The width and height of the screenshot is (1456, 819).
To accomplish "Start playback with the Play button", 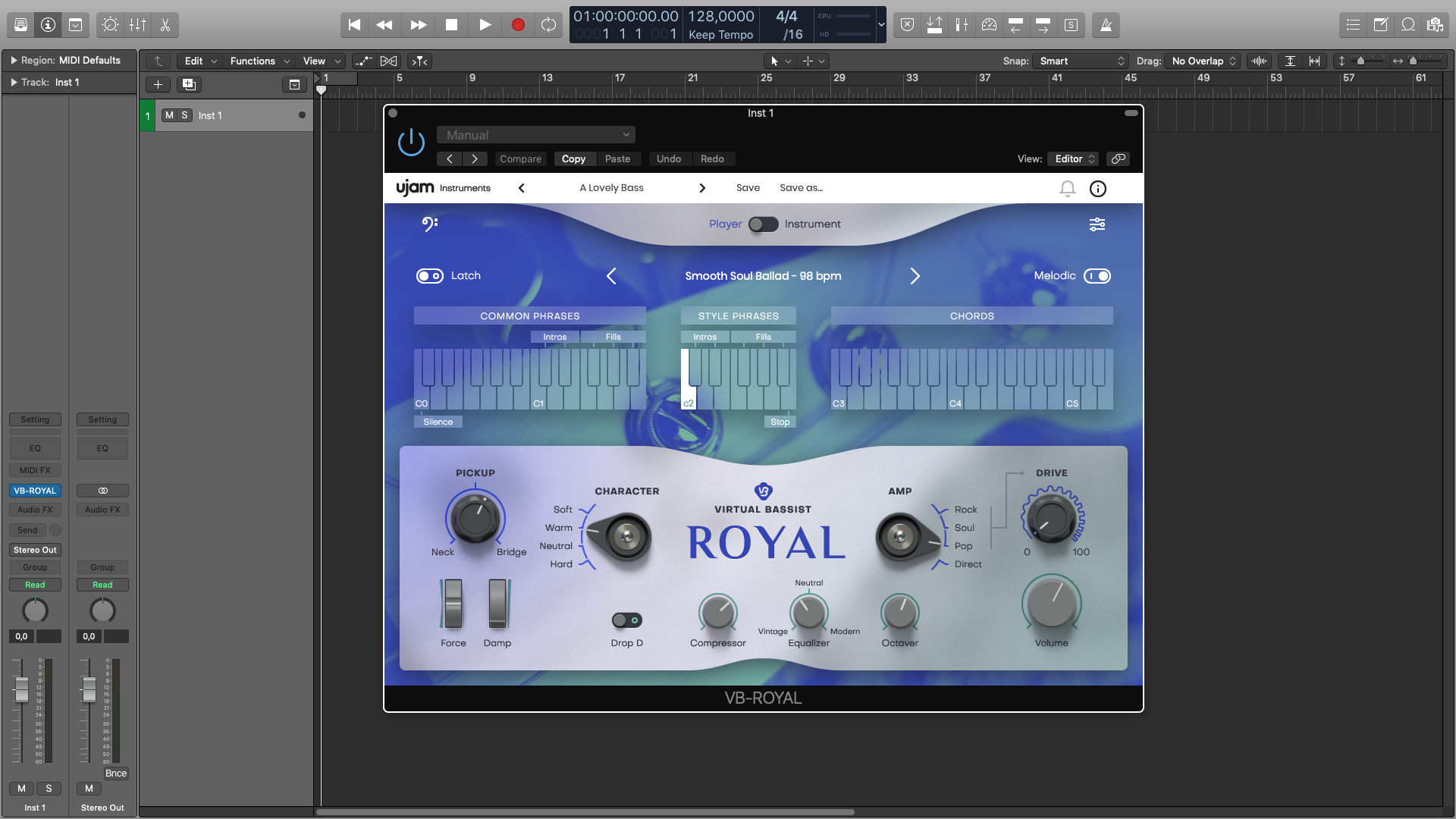I will 485,25.
